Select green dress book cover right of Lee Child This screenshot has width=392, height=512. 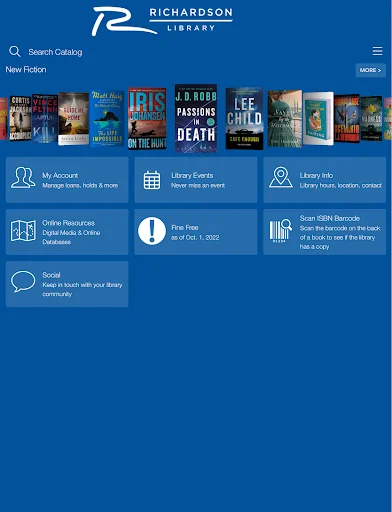pyautogui.click(x=285, y=118)
